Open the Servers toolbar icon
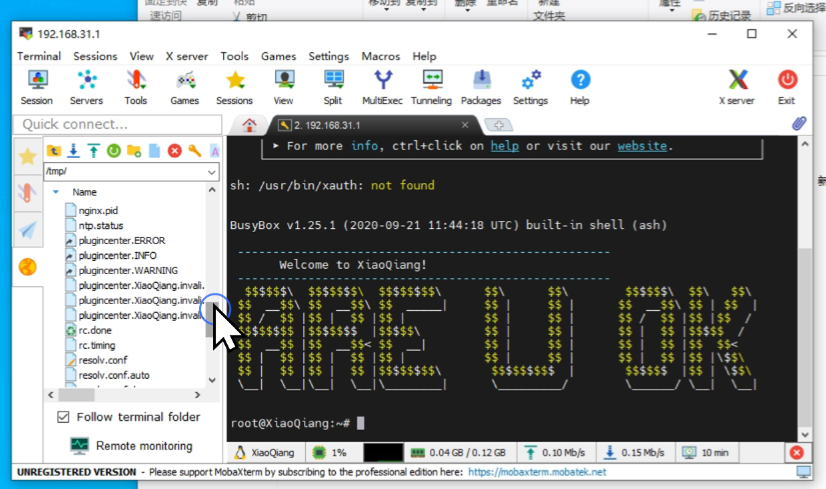Screen dimensions: 826x489 [86, 86]
